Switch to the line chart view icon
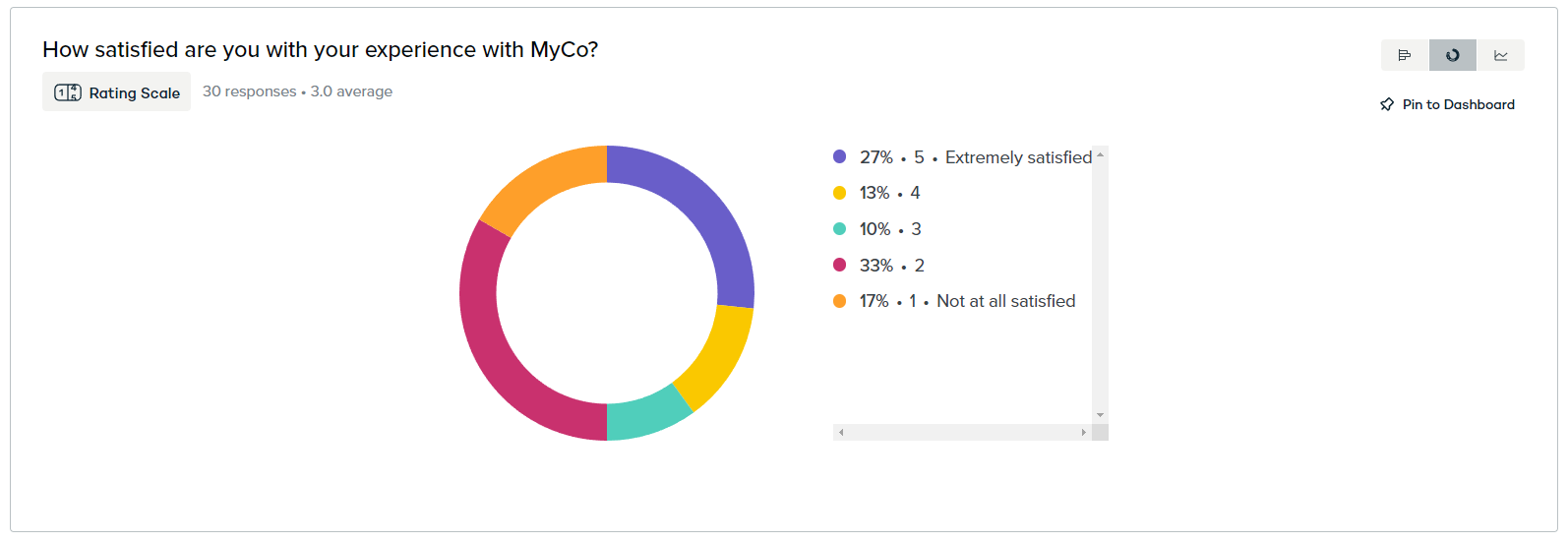1568x543 pixels. (x=1500, y=55)
